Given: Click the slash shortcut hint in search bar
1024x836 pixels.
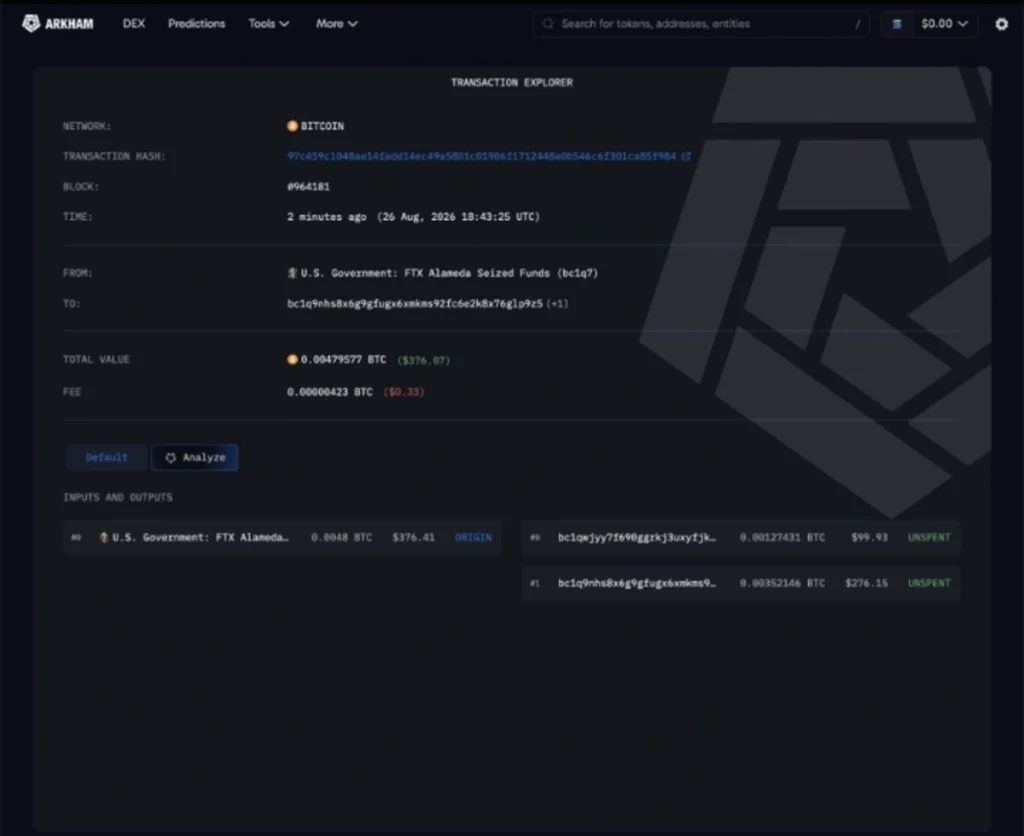Looking at the screenshot, I should 857,24.
